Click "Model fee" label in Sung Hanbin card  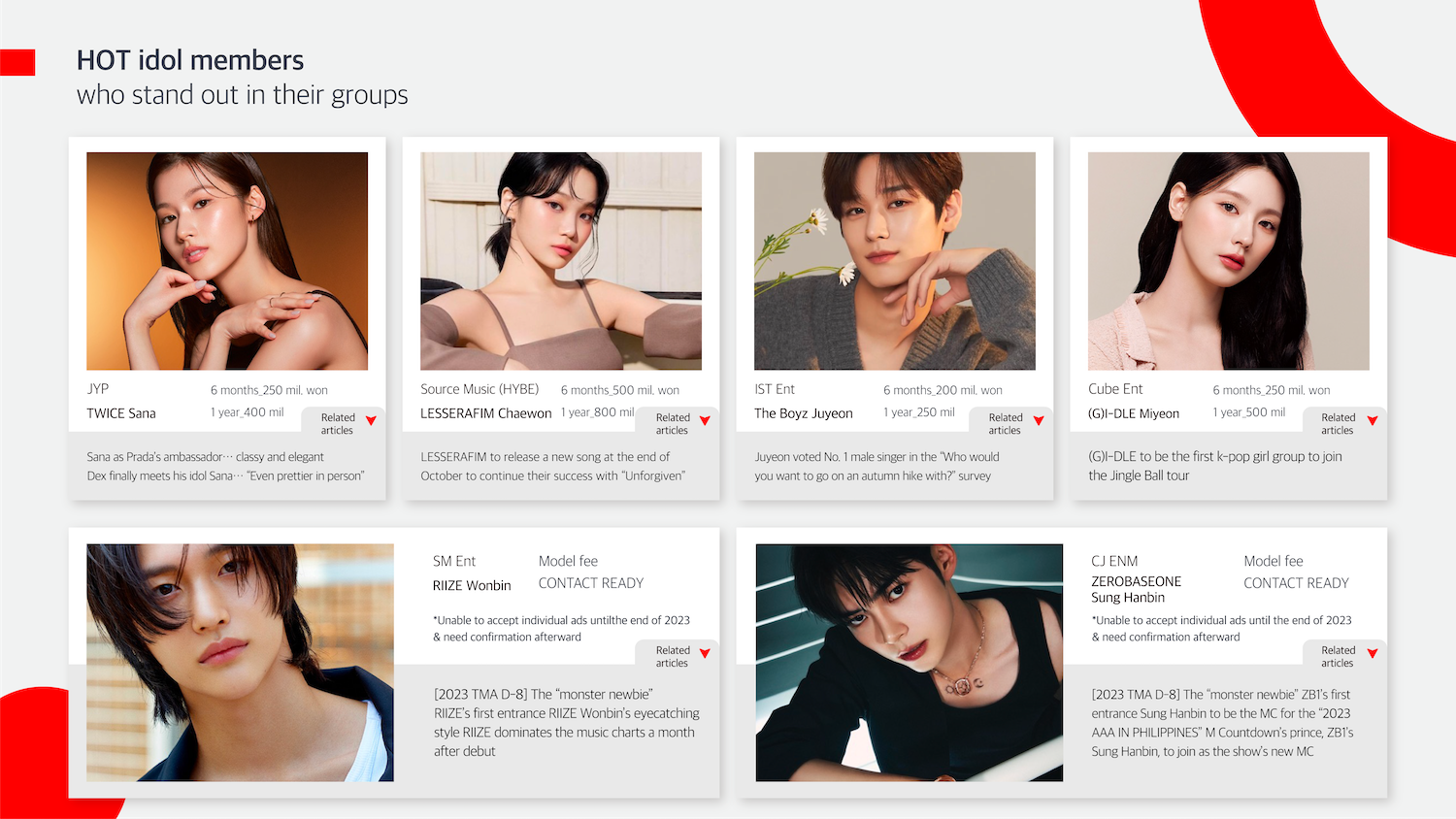pos(1274,561)
